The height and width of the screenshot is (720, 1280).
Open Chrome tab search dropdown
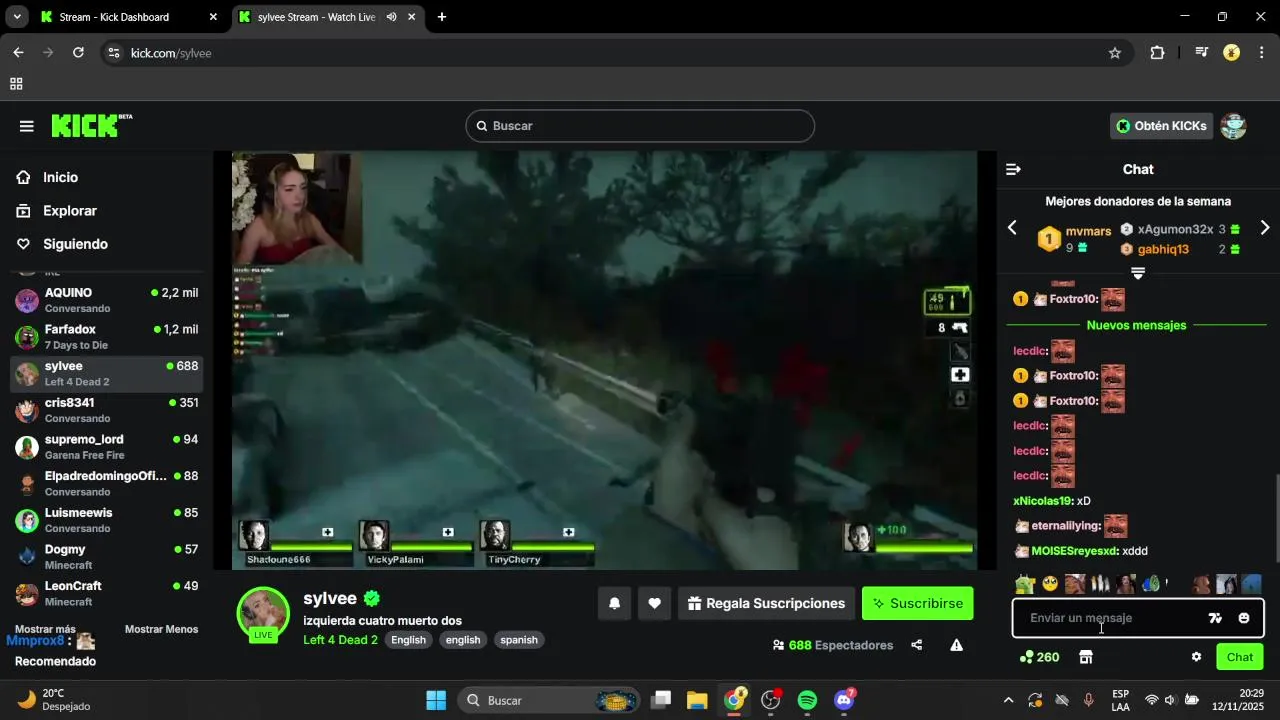pos(17,17)
